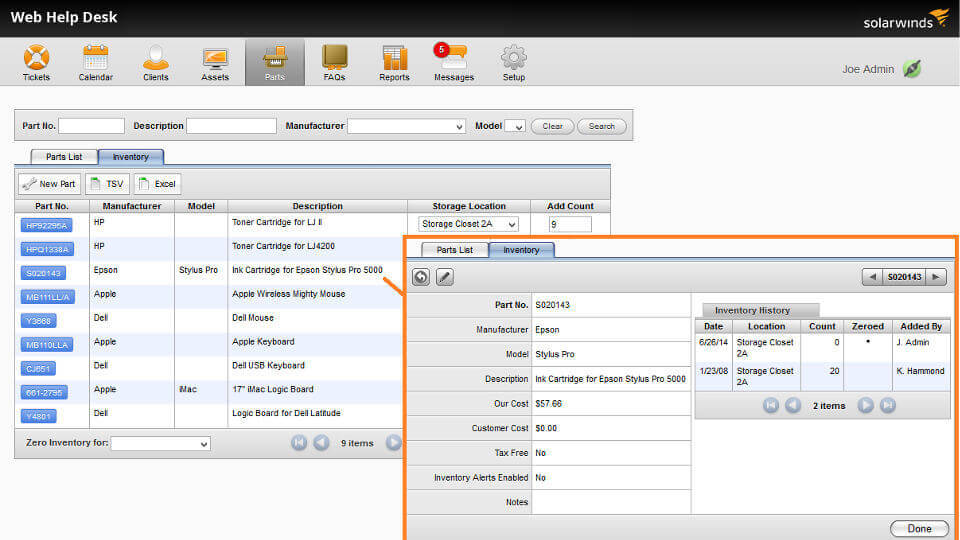Select the Parts section icon
Image resolution: width=960 pixels, height=540 pixels.
coord(275,62)
